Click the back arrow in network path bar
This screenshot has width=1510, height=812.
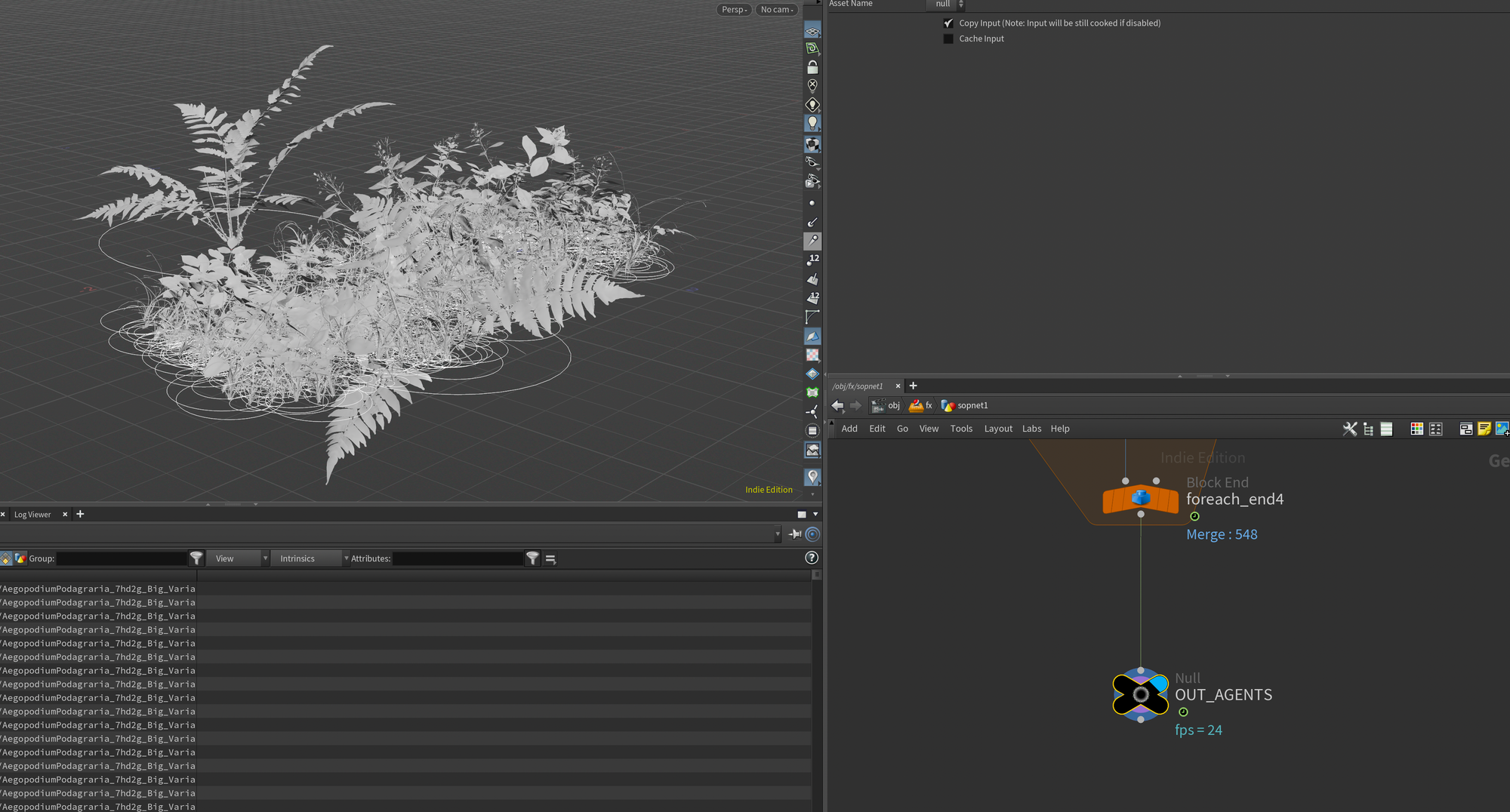837,405
